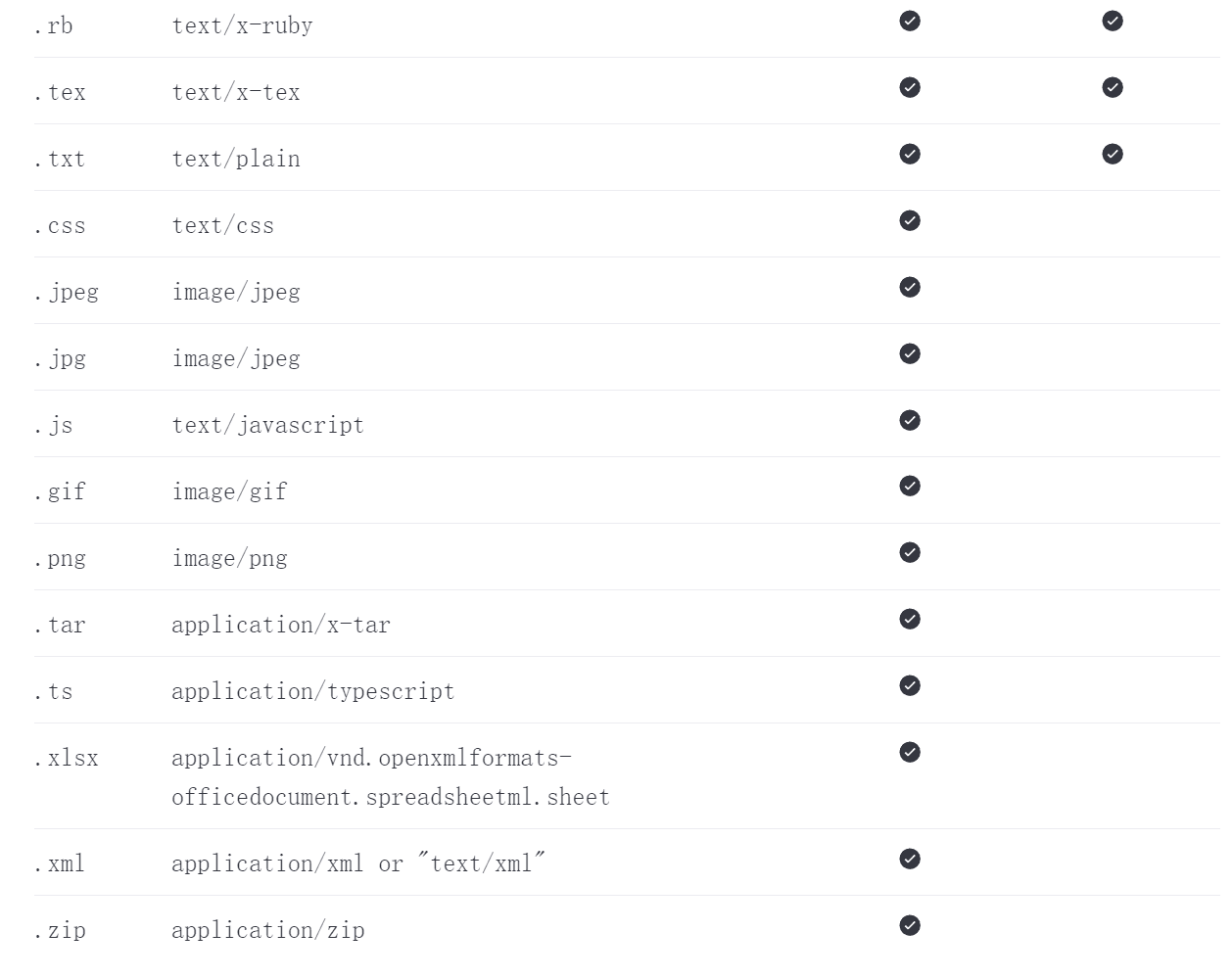Screen dimensions: 1232x979
Task: Click checkmark icon in .xlsx row
Action: point(910,752)
